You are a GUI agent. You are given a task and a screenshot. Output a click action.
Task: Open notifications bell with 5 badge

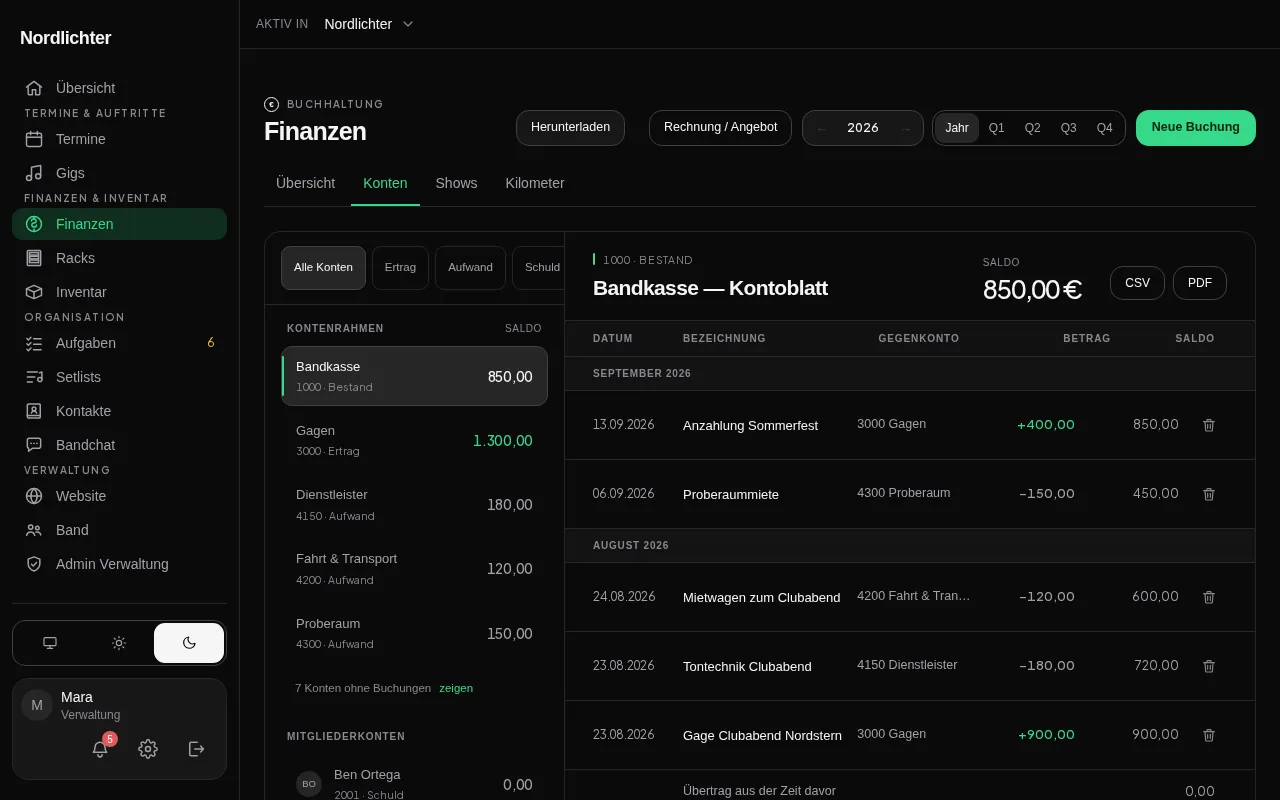(100, 749)
